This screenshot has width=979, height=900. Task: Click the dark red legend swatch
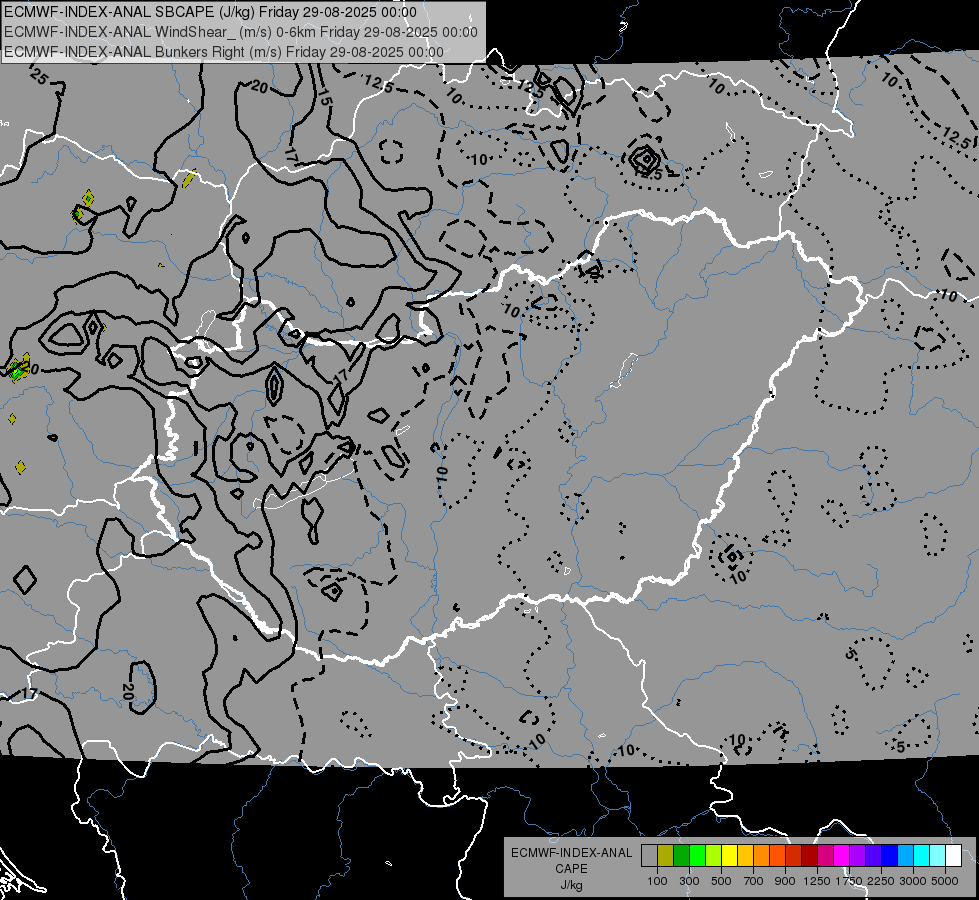coord(809,855)
